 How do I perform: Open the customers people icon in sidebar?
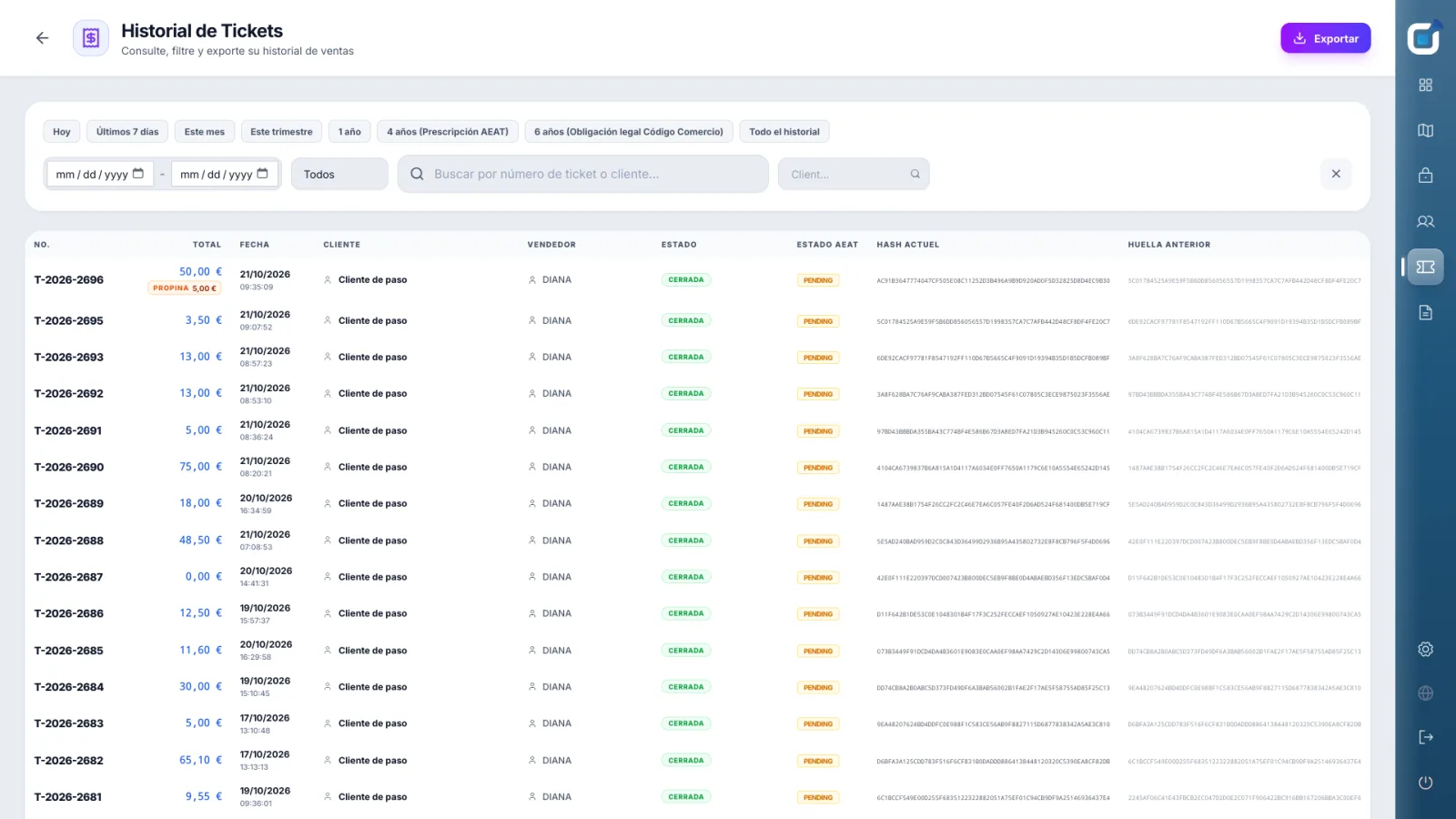tap(1426, 221)
